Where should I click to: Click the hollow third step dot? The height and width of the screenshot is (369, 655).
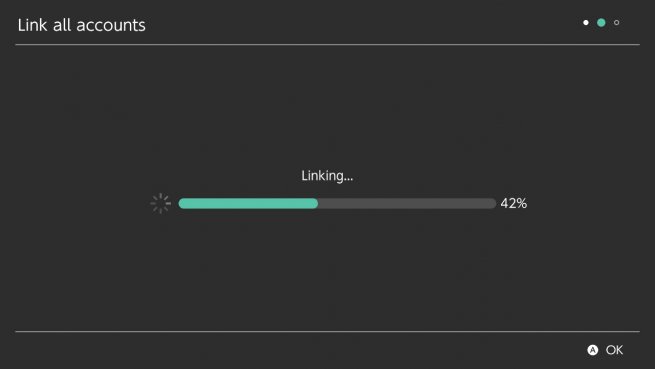tap(617, 23)
